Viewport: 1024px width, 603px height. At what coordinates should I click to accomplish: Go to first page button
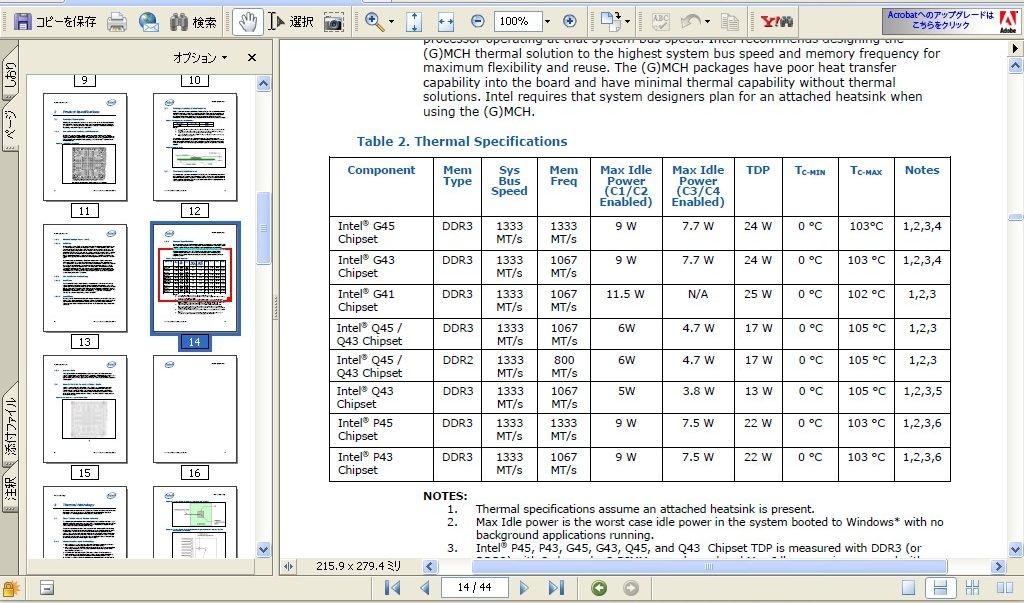393,588
